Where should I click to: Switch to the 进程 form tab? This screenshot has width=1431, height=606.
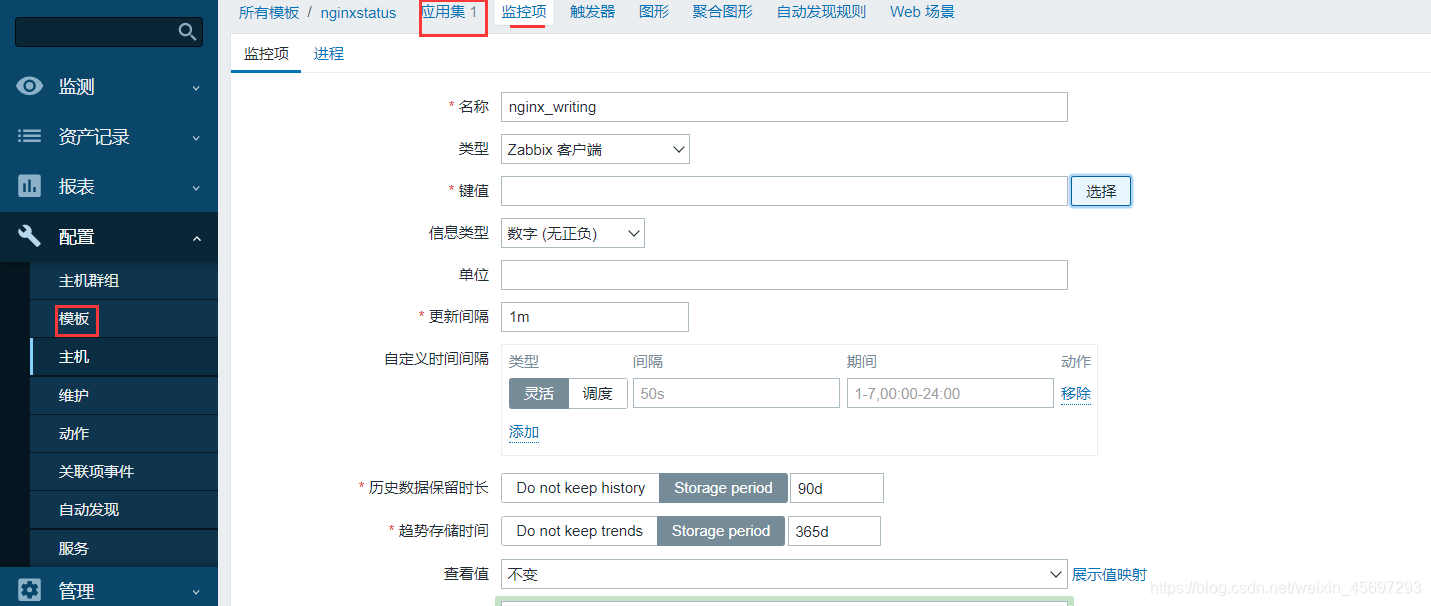pyautogui.click(x=329, y=54)
